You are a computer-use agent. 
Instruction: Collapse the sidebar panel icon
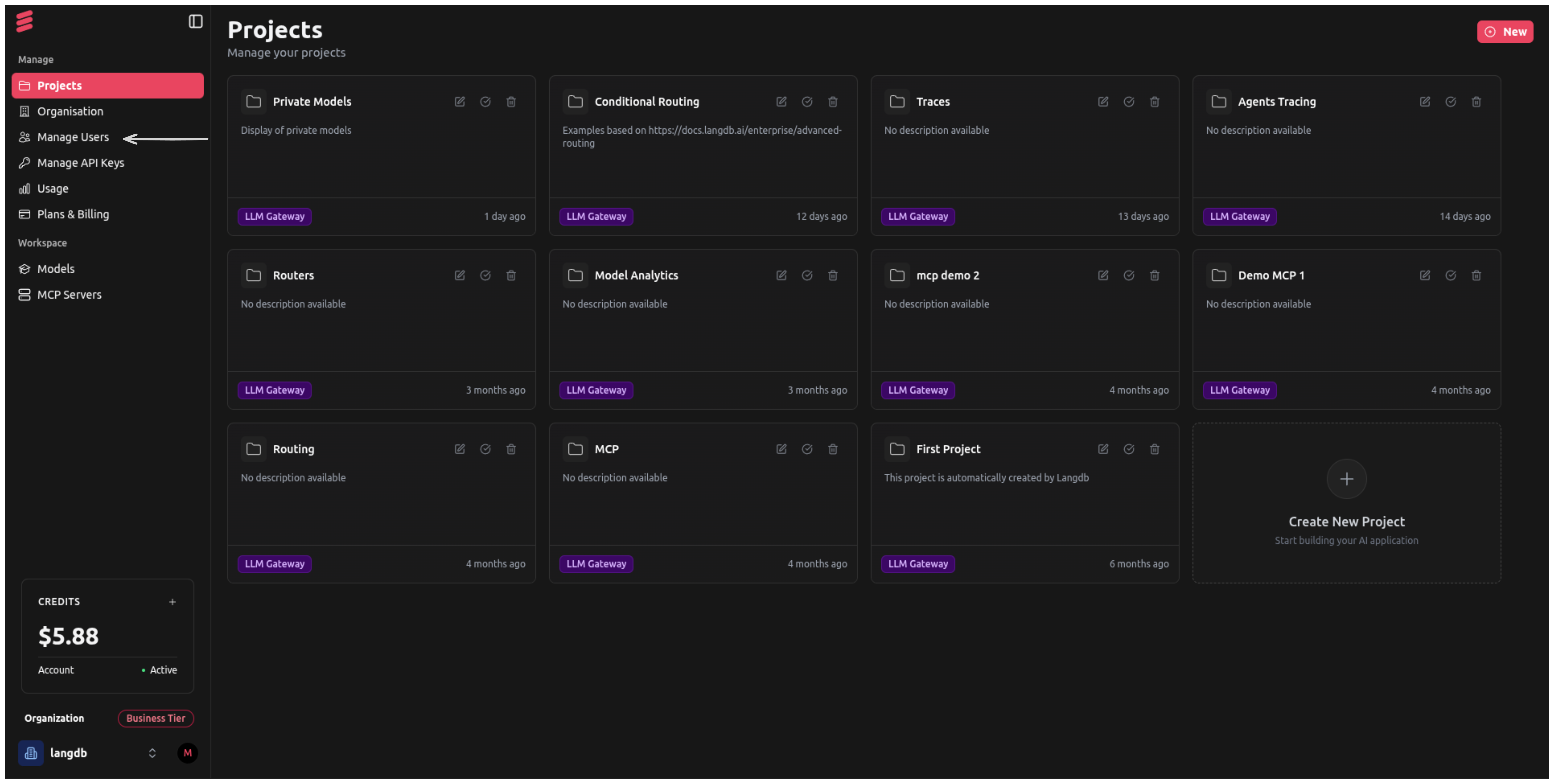196,22
